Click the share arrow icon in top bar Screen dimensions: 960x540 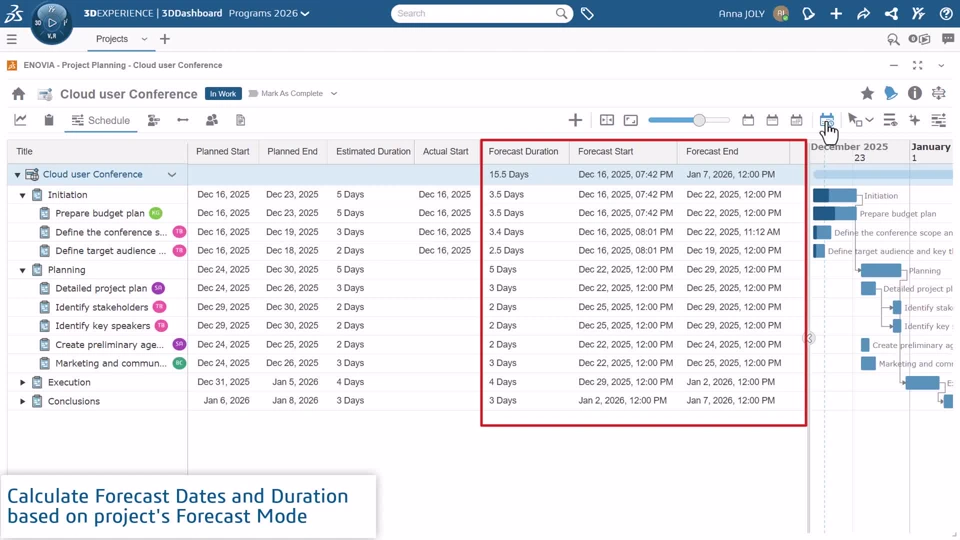tap(863, 13)
